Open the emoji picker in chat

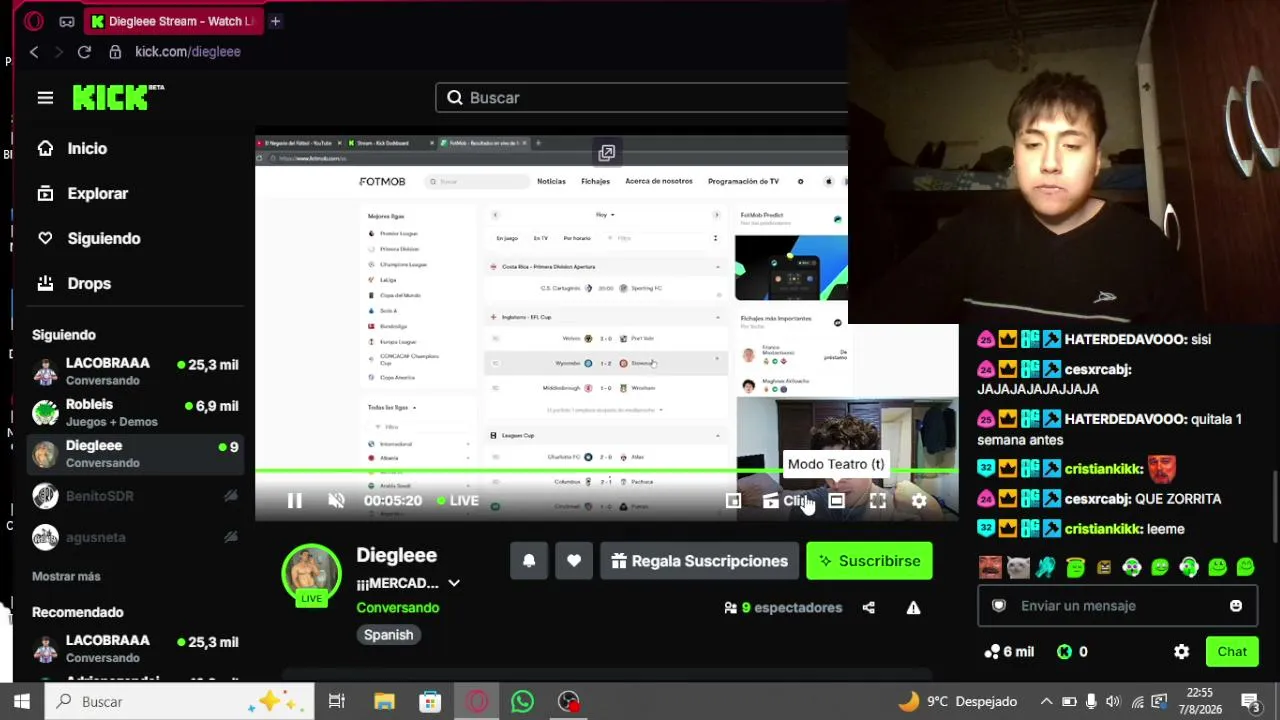1236,606
